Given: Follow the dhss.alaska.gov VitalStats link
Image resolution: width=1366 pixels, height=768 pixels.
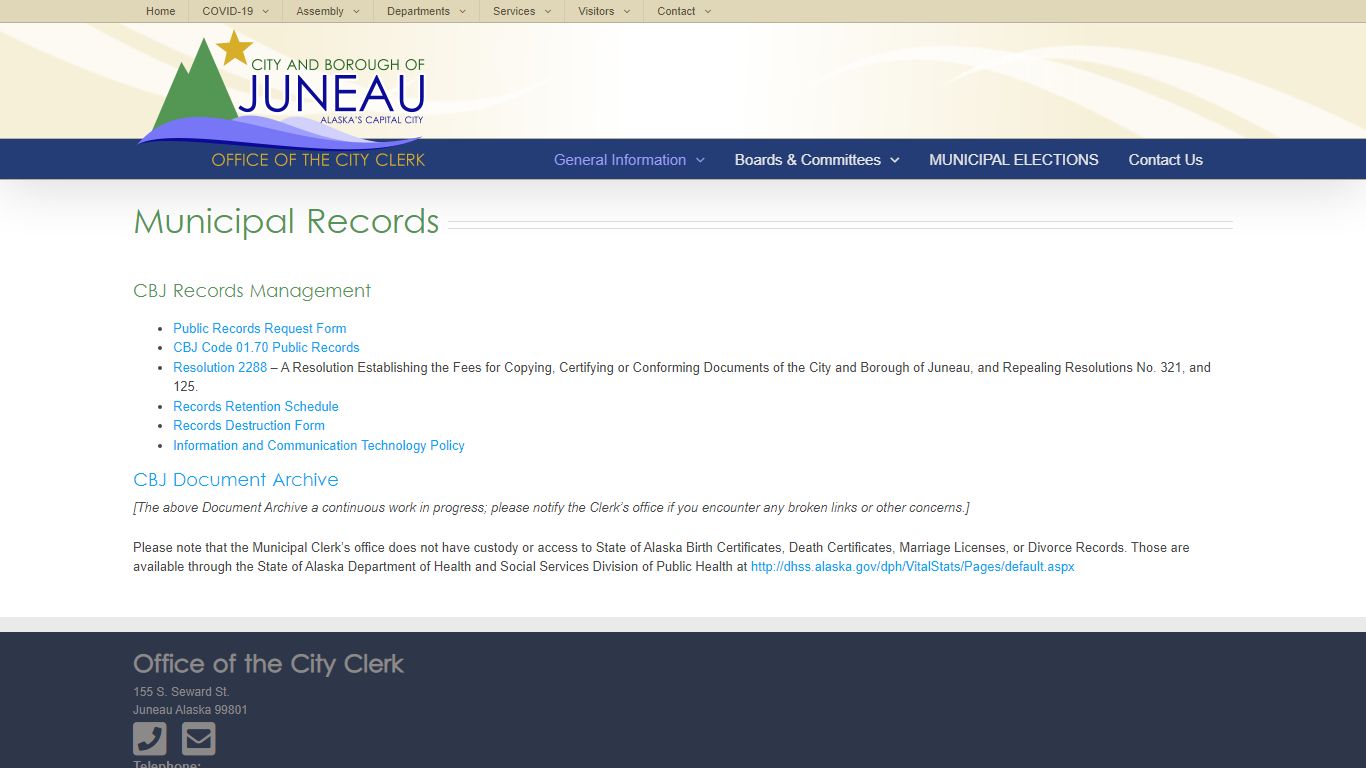Looking at the screenshot, I should 913,566.
